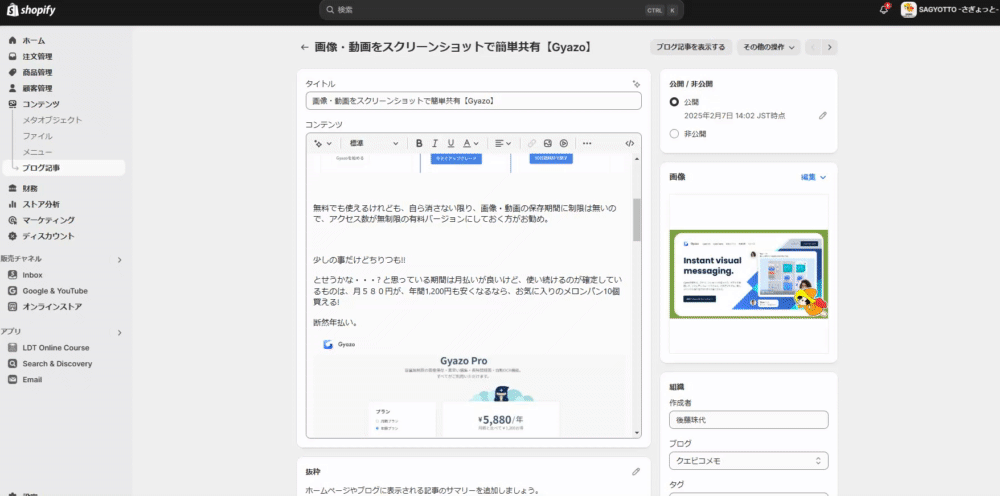
Task: Toggle italic formatting in editor toolbar
Action: [435, 143]
